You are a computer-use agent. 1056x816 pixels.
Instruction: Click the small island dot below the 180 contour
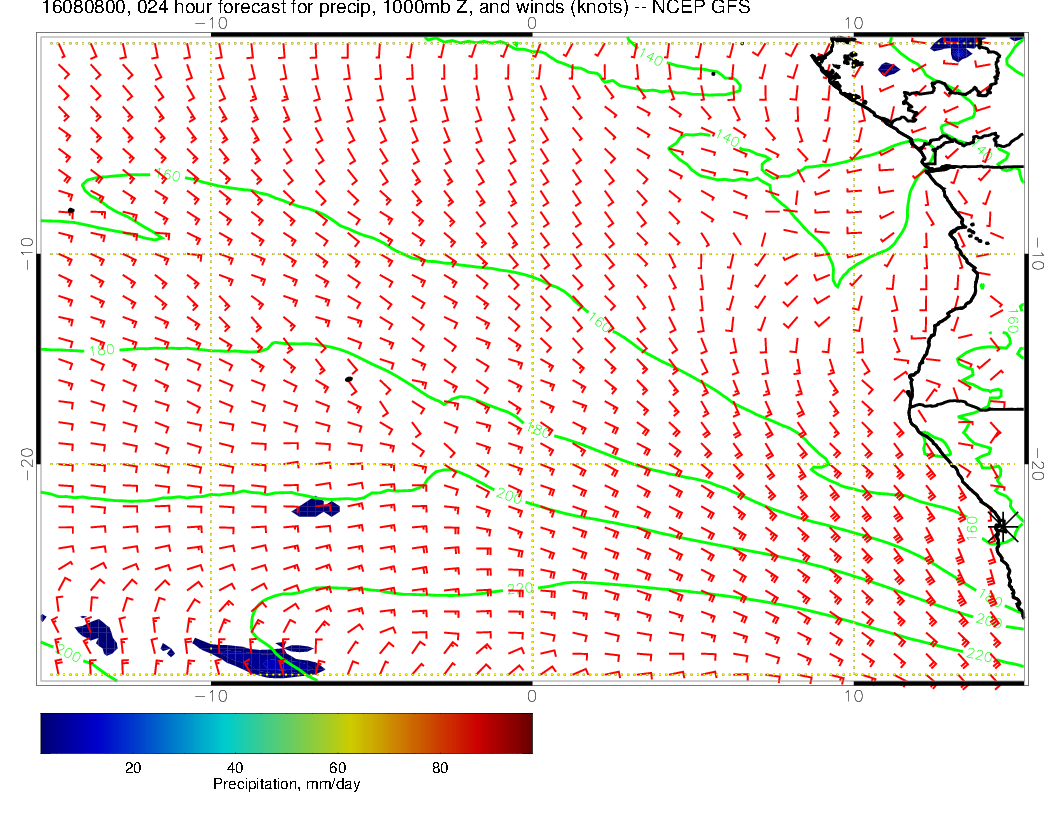(x=348, y=379)
